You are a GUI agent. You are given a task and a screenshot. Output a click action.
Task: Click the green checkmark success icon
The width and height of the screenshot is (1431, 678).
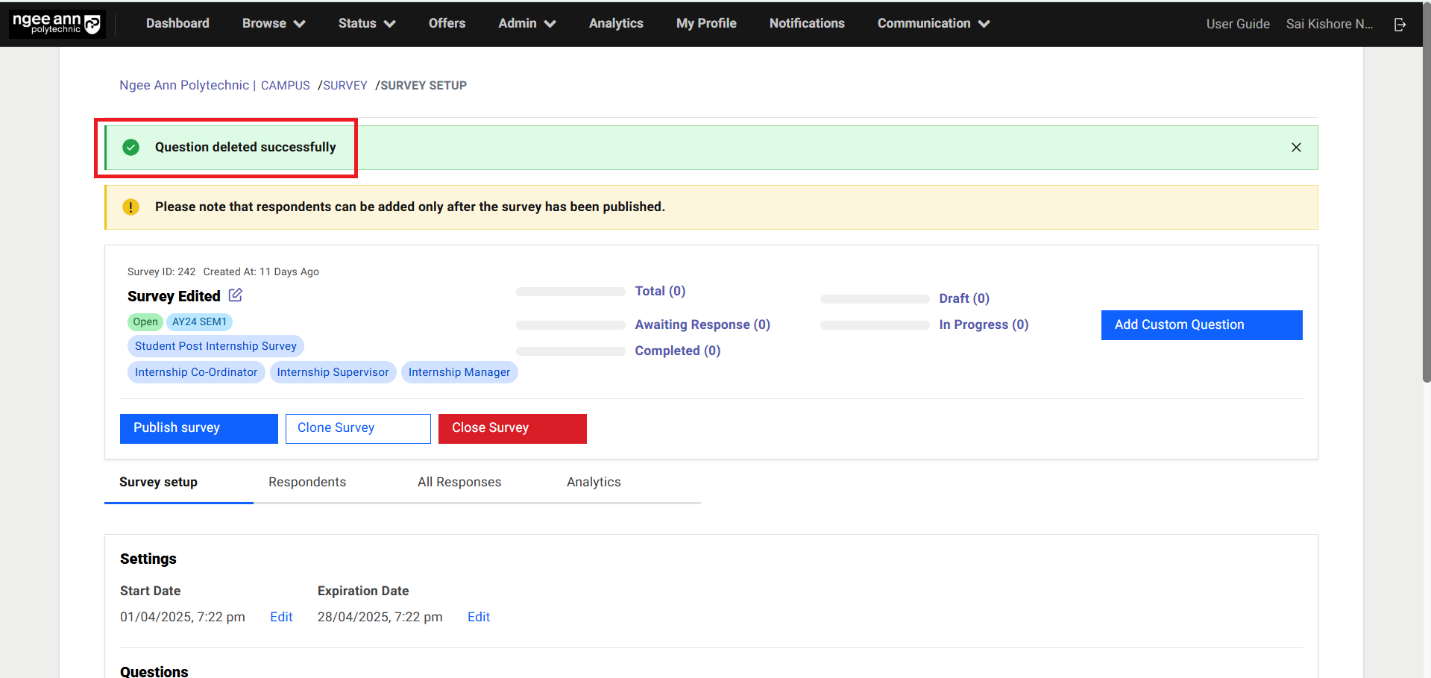pyautogui.click(x=131, y=147)
